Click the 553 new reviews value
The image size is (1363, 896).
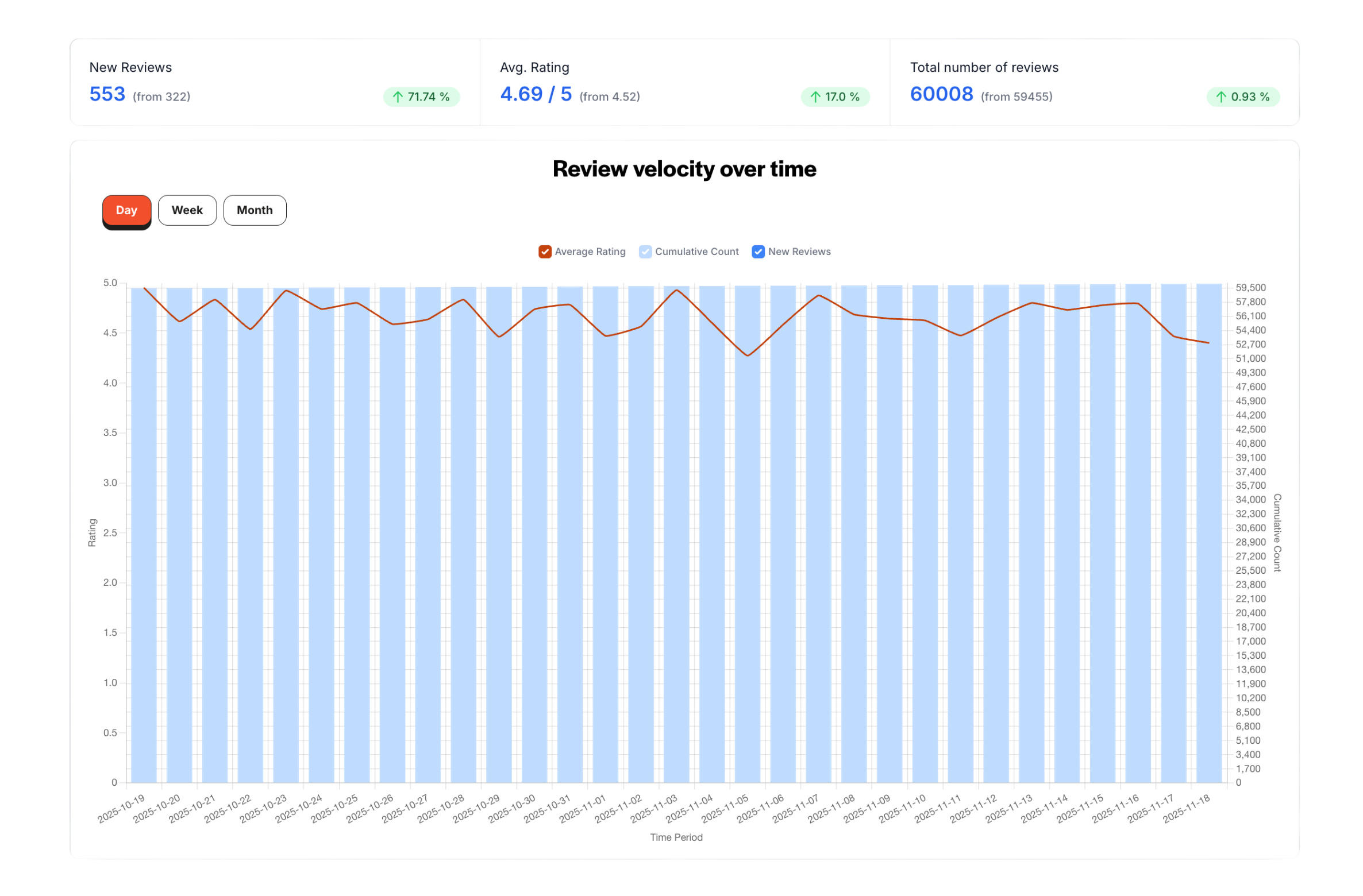click(107, 94)
